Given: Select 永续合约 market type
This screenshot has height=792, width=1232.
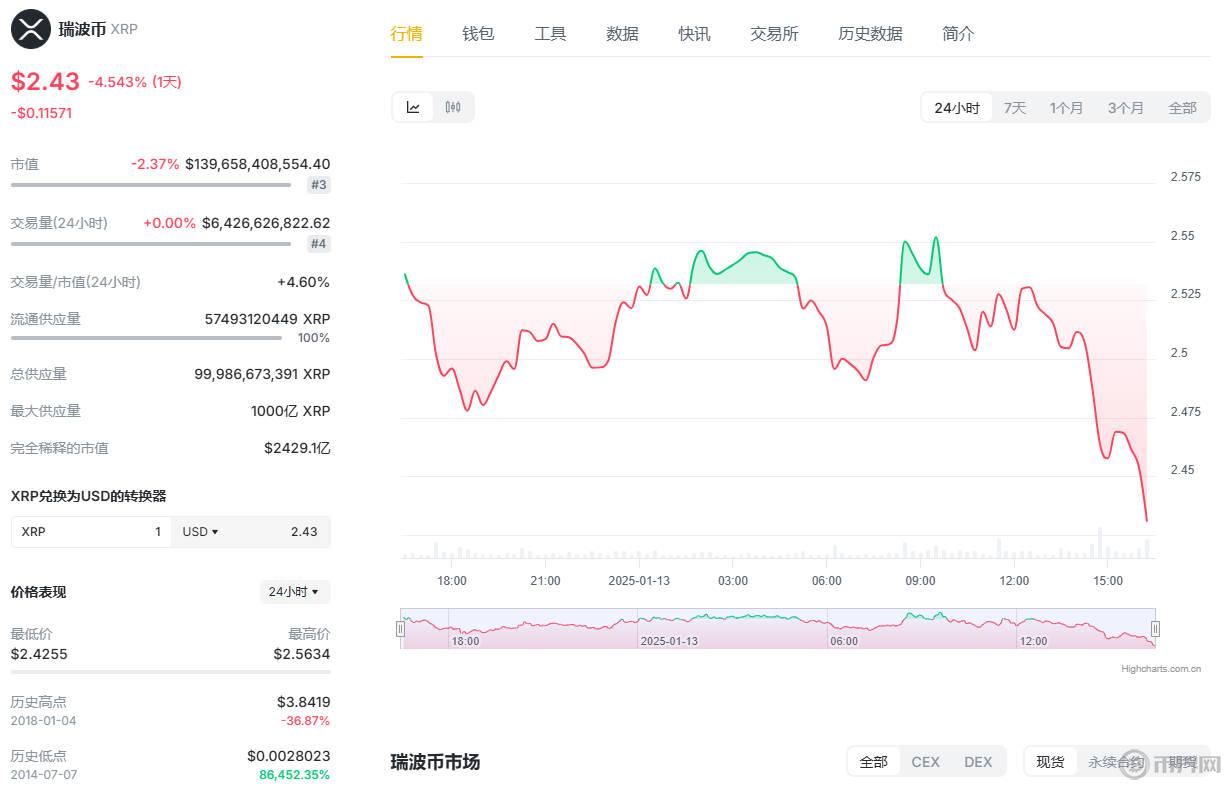Looking at the screenshot, I should (x=1118, y=762).
